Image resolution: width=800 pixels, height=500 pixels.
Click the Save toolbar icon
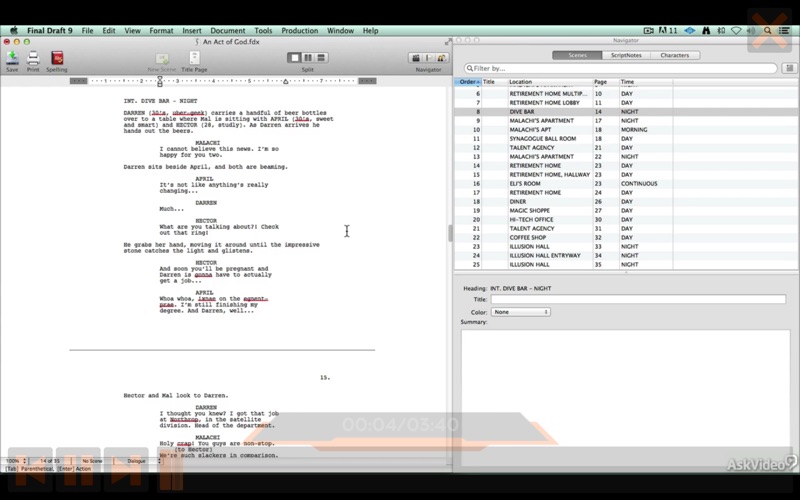(12, 58)
